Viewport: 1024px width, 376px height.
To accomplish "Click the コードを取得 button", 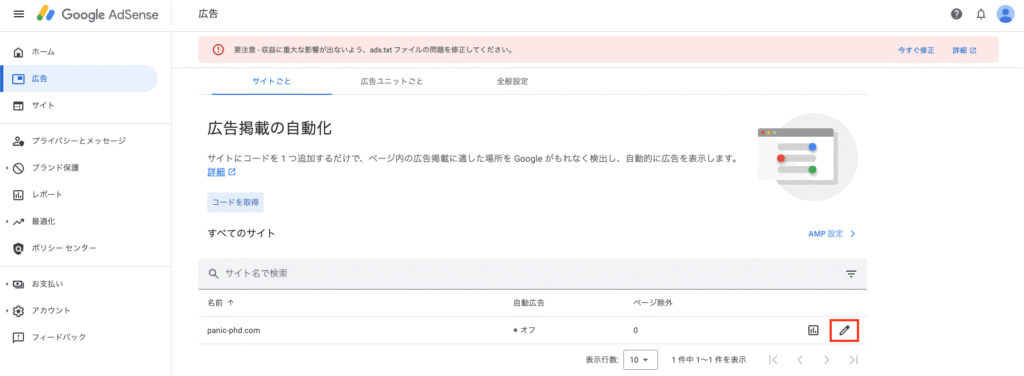I will (235, 202).
